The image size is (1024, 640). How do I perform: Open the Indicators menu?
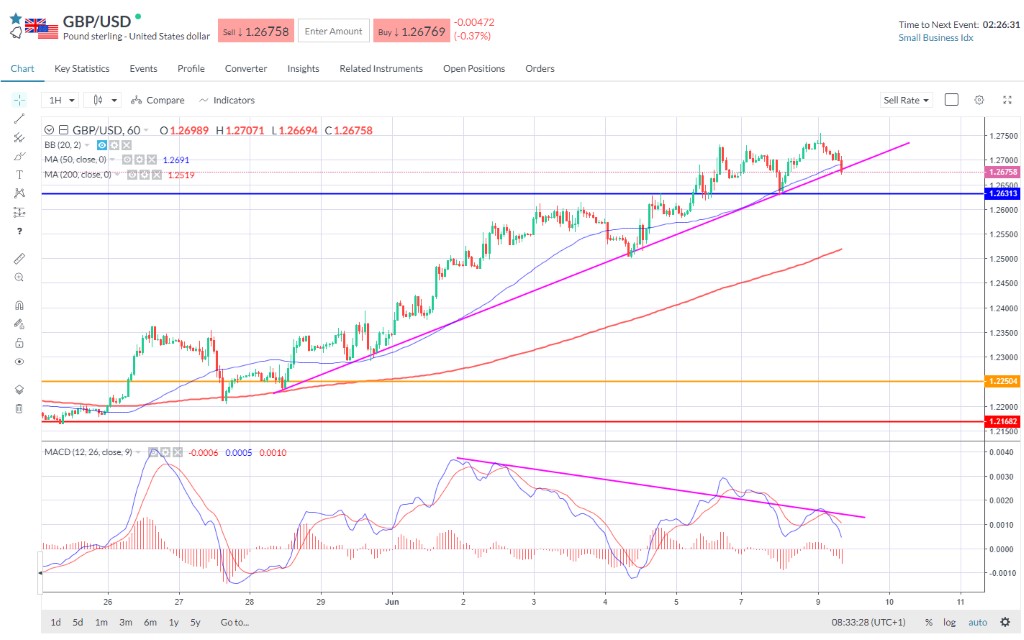point(227,100)
